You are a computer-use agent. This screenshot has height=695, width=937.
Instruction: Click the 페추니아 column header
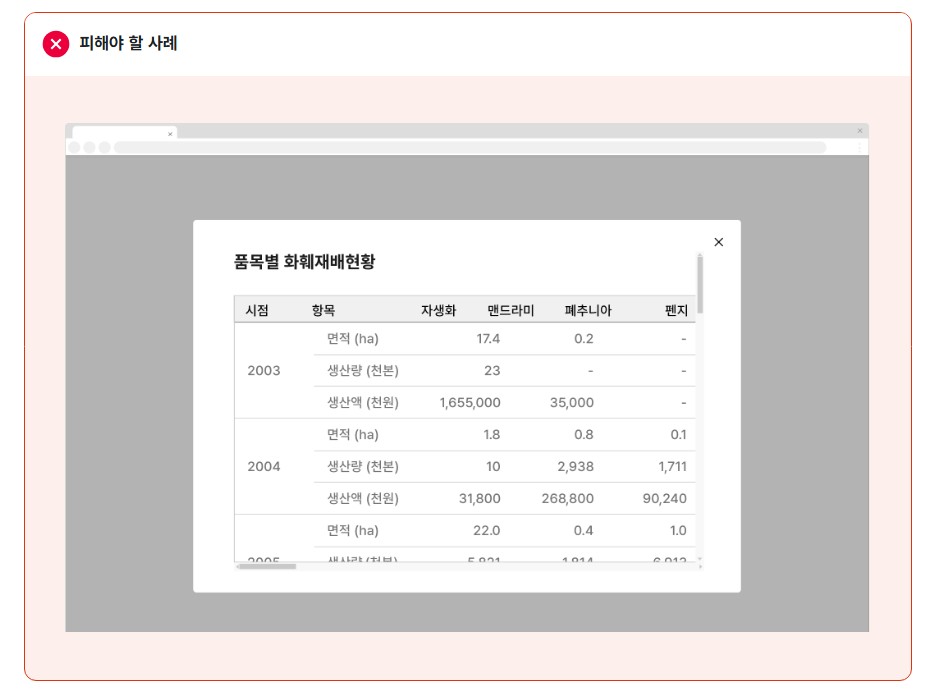coord(588,310)
